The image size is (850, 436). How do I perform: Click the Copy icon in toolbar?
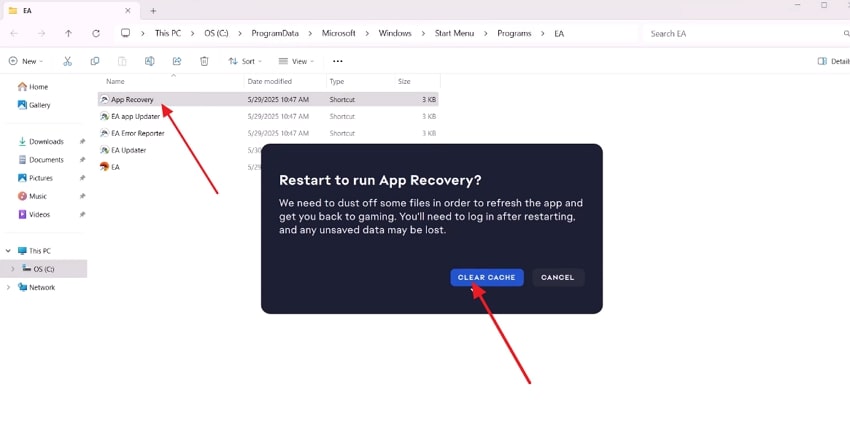coord(95,61)
